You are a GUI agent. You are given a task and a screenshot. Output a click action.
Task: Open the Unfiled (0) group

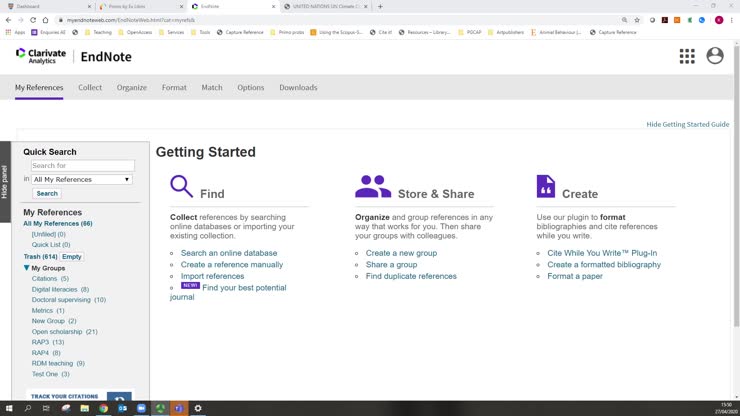point(48,234)
